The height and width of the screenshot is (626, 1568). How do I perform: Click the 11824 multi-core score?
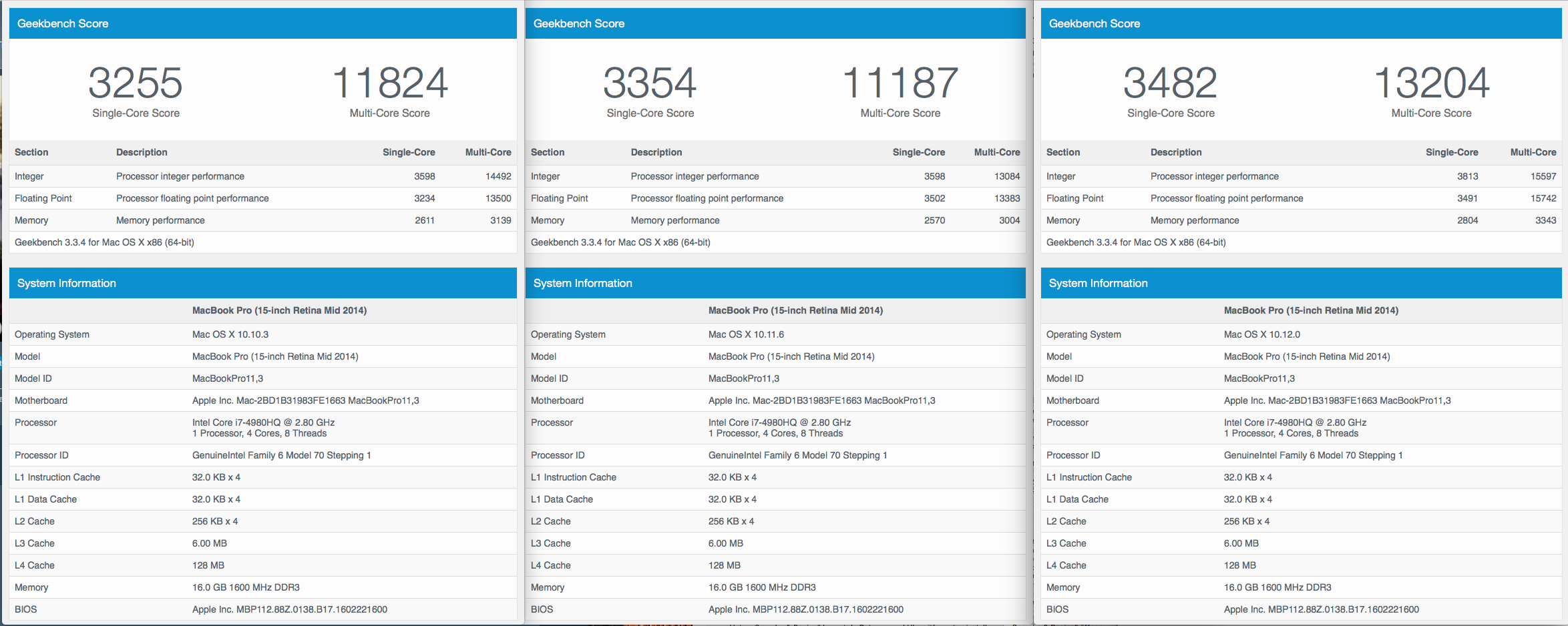[x=390, y=83]
